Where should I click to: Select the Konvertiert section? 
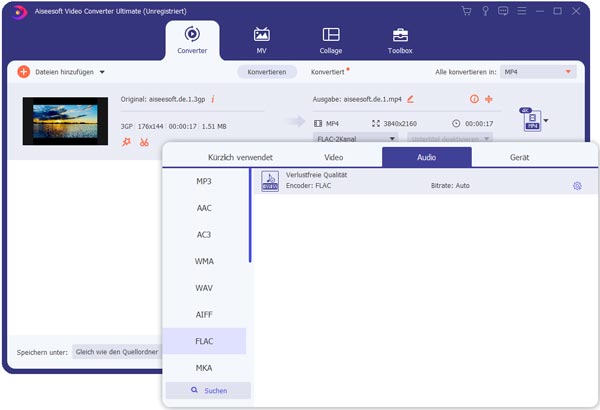pos(327,72)
